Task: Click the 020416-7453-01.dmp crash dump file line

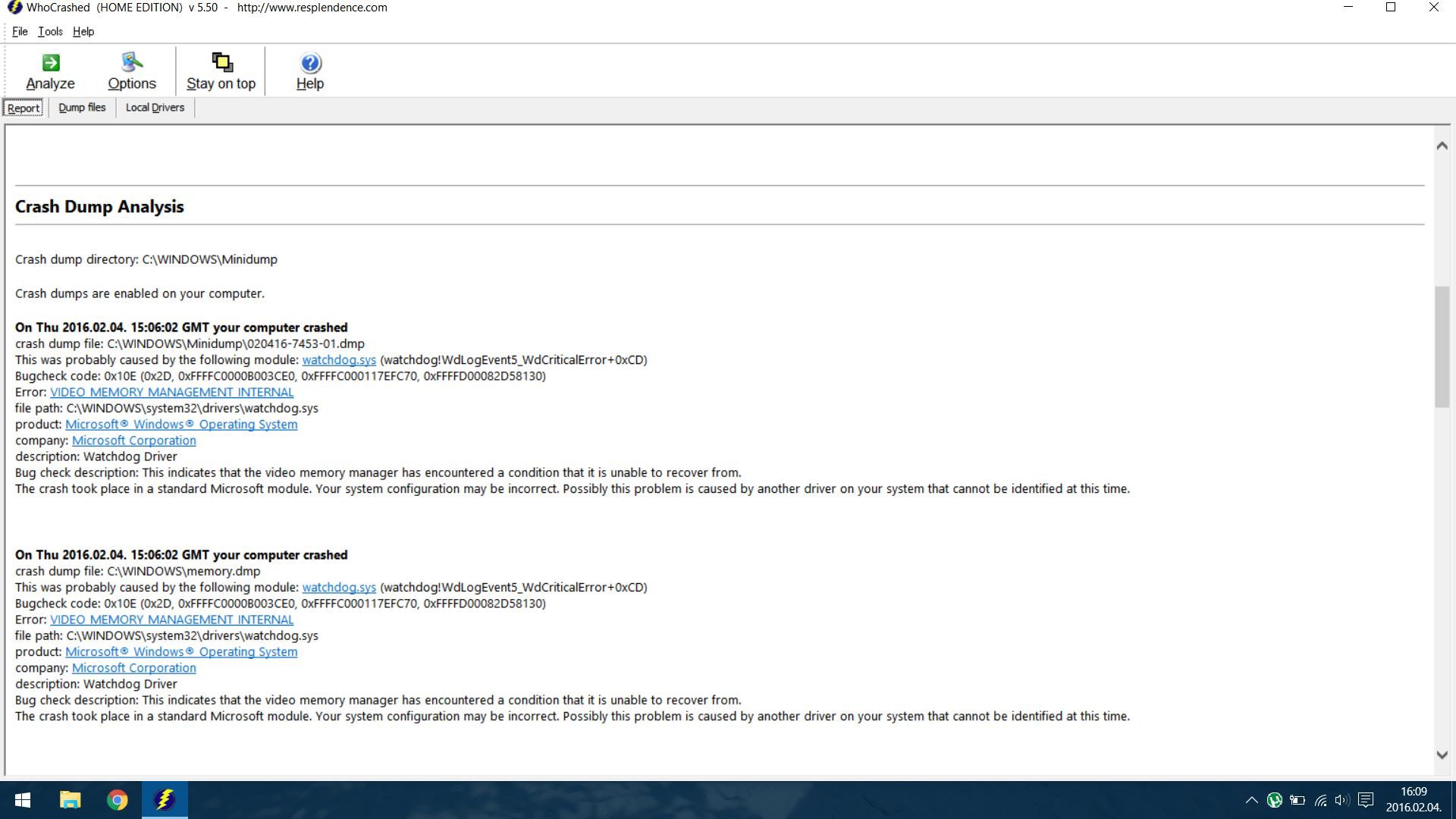Action: tap(190, 344)
